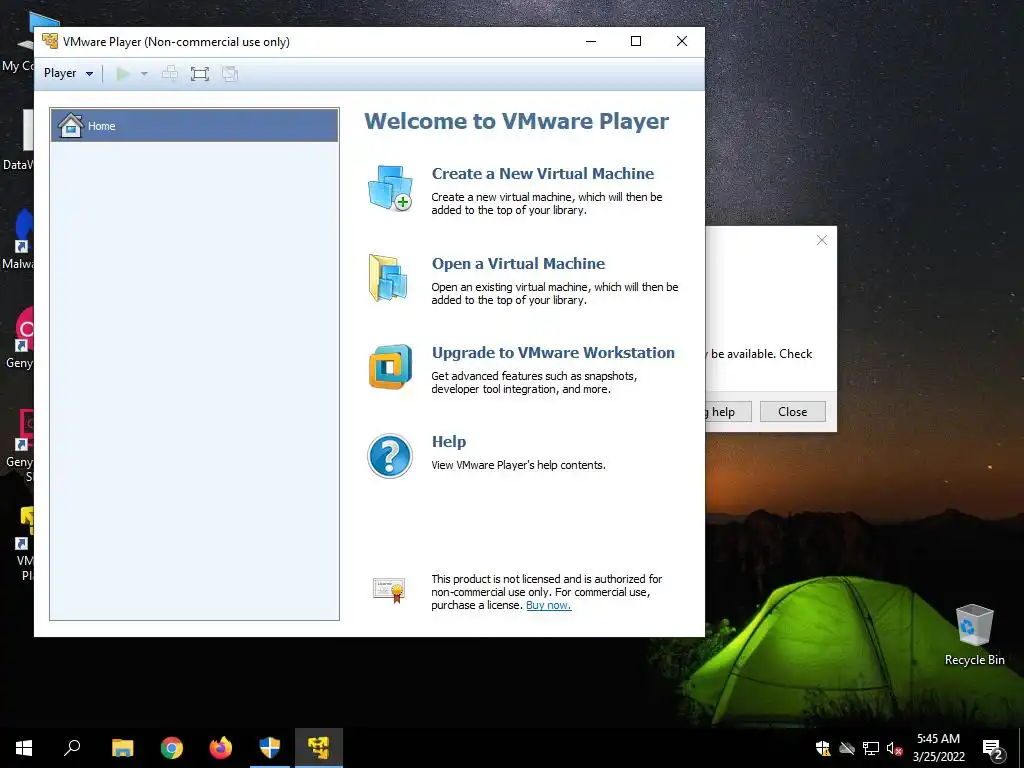Click the muted volume tray icon
Image resolution: width=1024 pixels, height=768 pixels.
(x=894, y=748)
